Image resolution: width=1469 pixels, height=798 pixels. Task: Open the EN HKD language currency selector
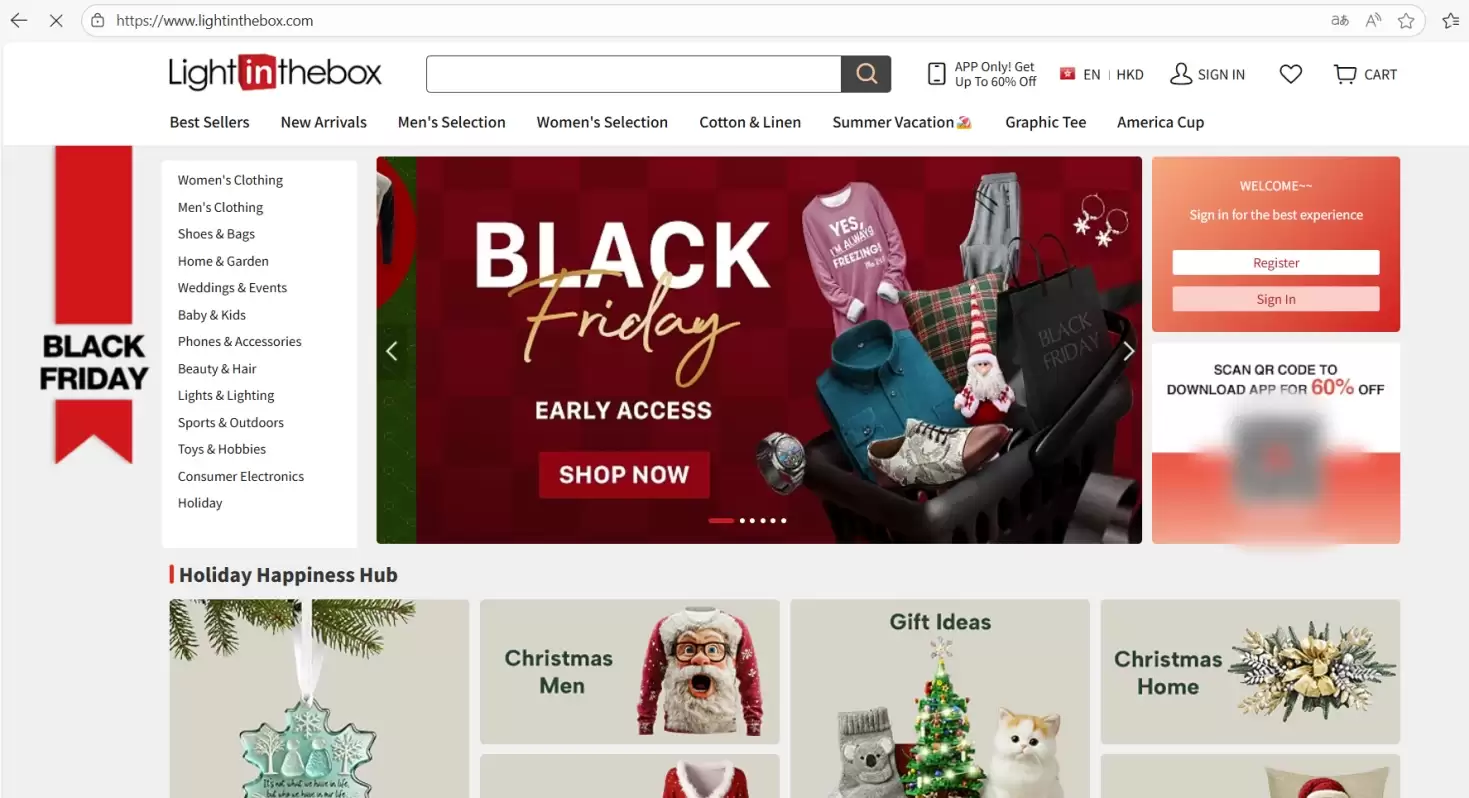pyautogui.click(x=1102, y=74)
